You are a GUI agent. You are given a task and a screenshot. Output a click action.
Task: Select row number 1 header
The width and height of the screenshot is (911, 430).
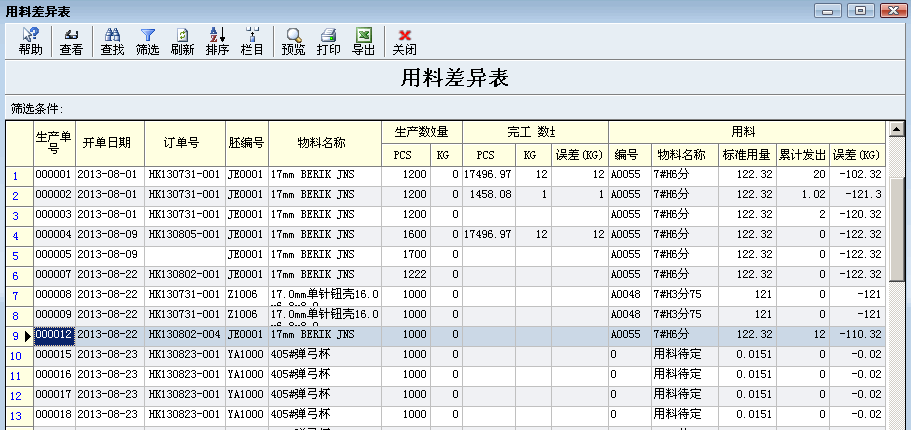click(x=19, y=176)
